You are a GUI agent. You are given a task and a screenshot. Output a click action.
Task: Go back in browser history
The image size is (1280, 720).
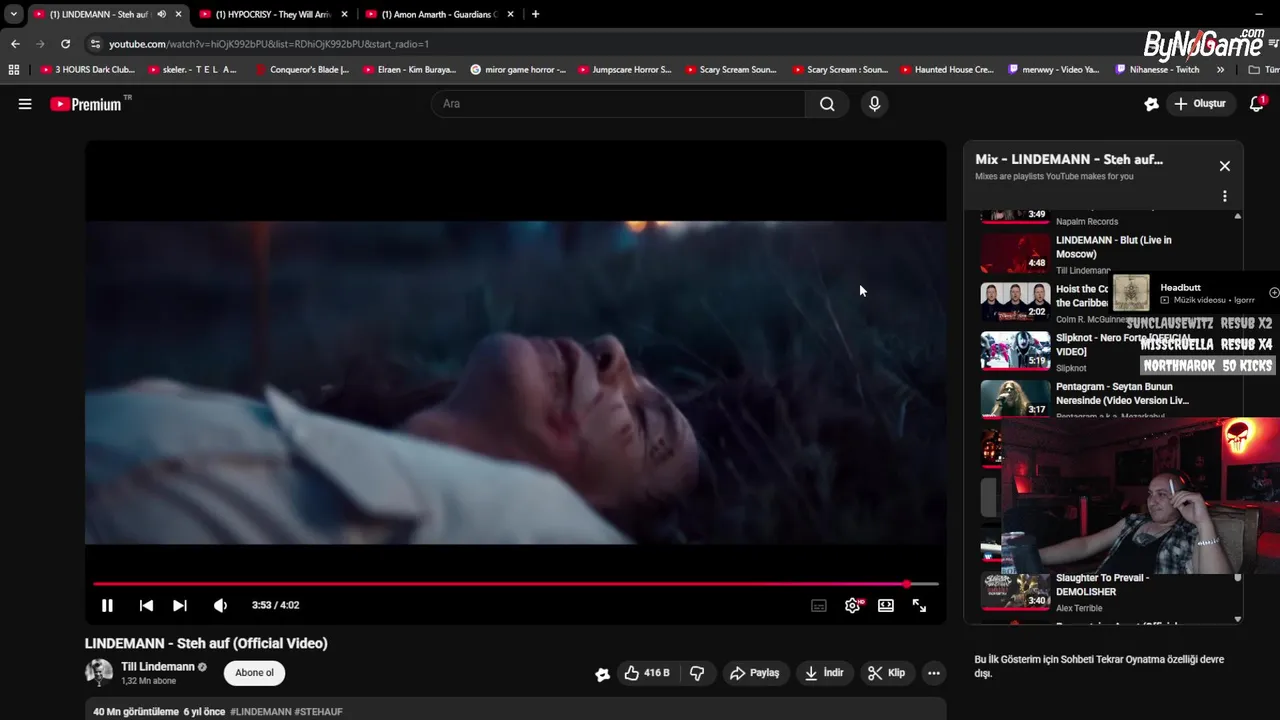coord(15,44)
